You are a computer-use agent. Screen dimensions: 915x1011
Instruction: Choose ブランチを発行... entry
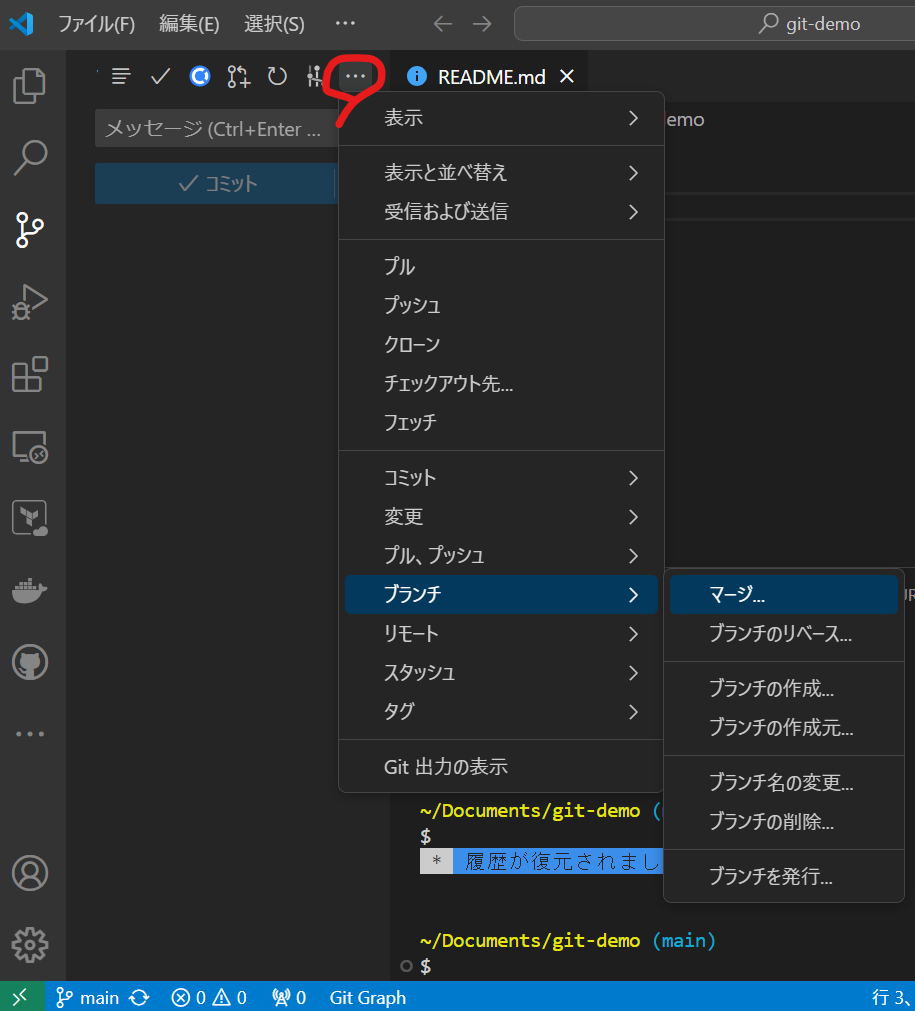(783, 876)
